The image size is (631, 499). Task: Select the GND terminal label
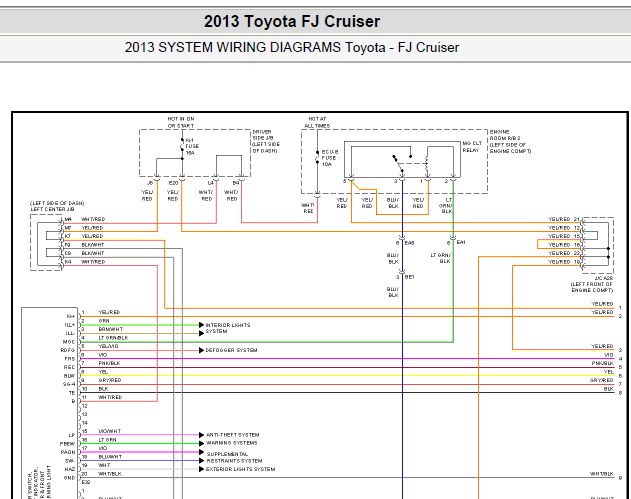[69, 478]
